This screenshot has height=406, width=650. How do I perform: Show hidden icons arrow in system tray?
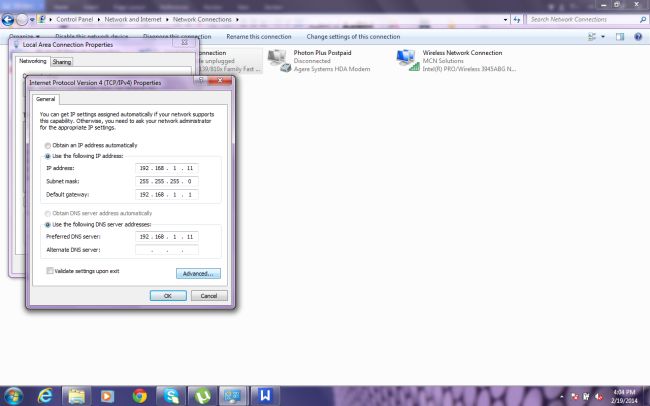pos(562,397)
